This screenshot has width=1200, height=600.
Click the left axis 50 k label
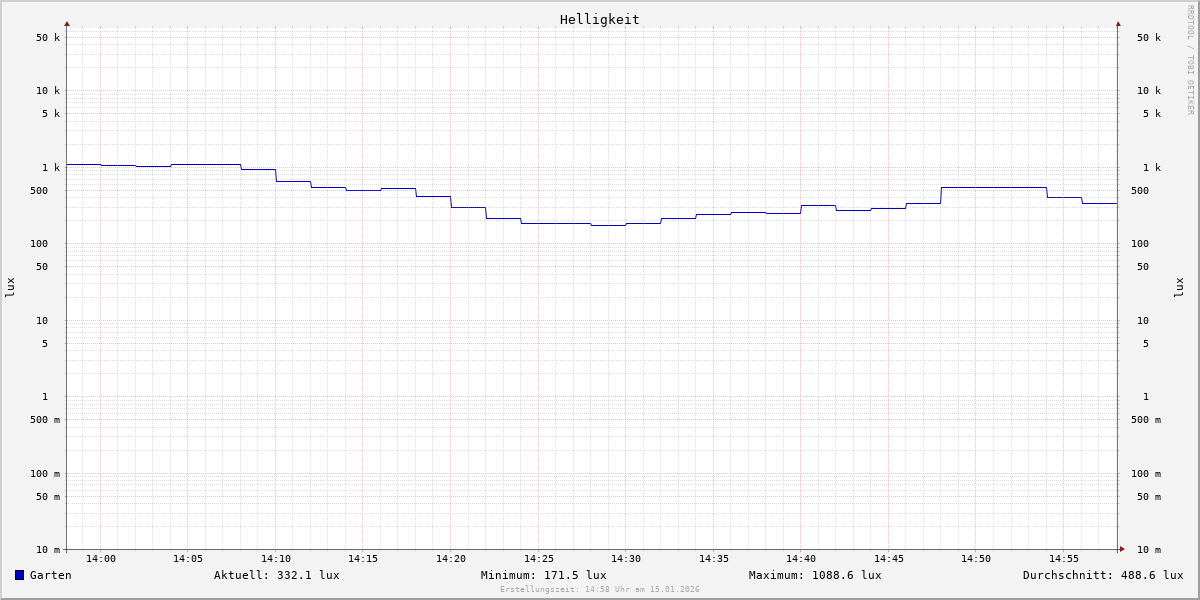pos(48,38)
